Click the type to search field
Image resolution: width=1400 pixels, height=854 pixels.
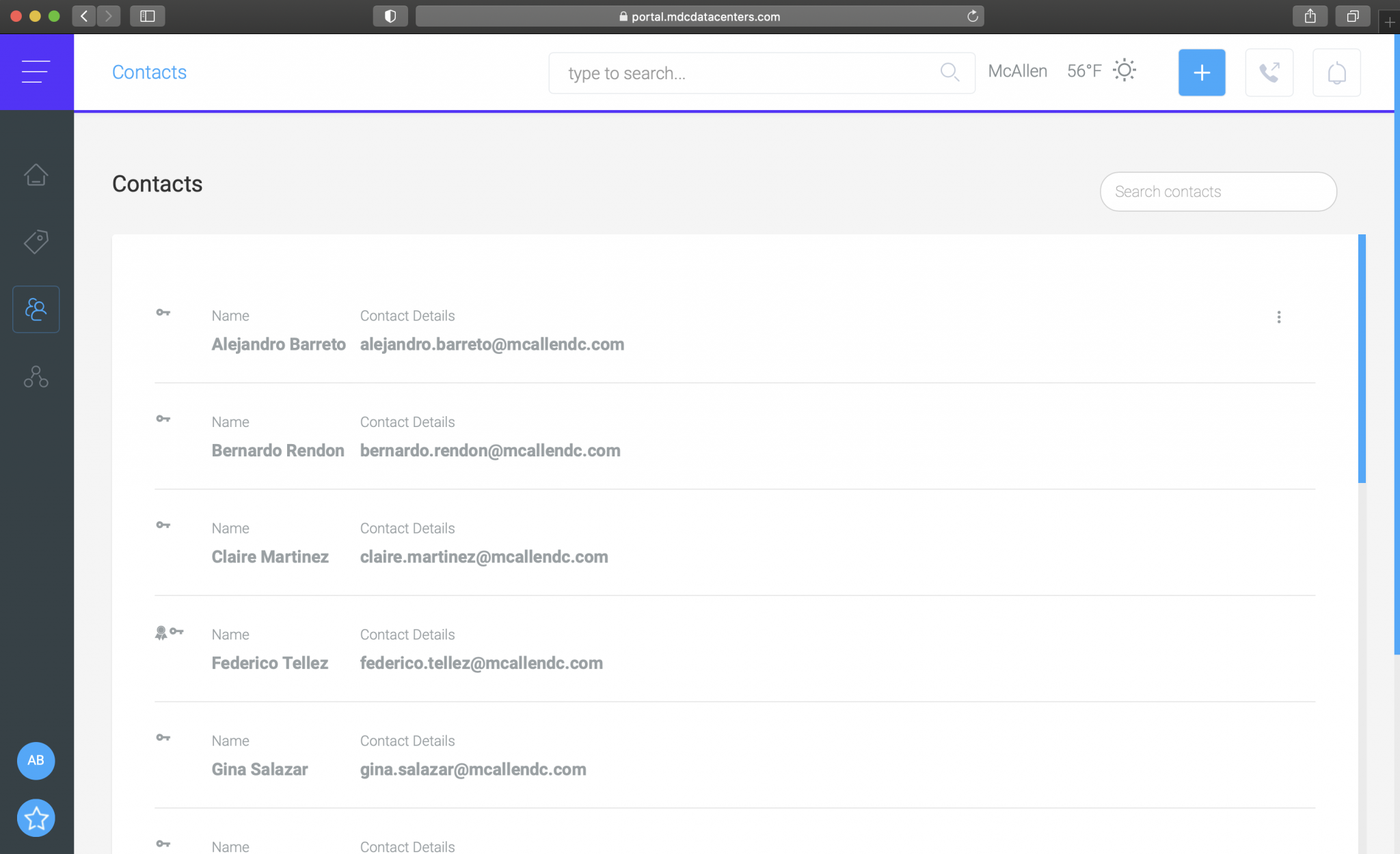[x=745, y=73]
